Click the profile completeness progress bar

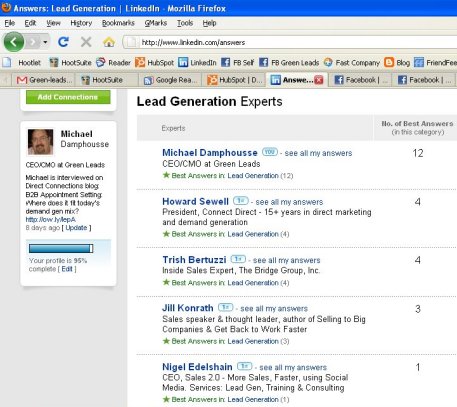point(61,248)
